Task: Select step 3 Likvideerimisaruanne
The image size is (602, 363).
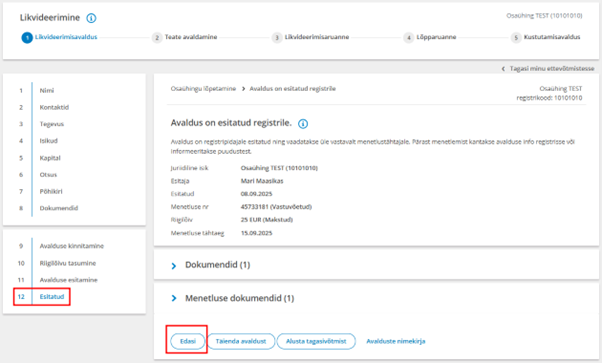Action: [x=310, y=37]
